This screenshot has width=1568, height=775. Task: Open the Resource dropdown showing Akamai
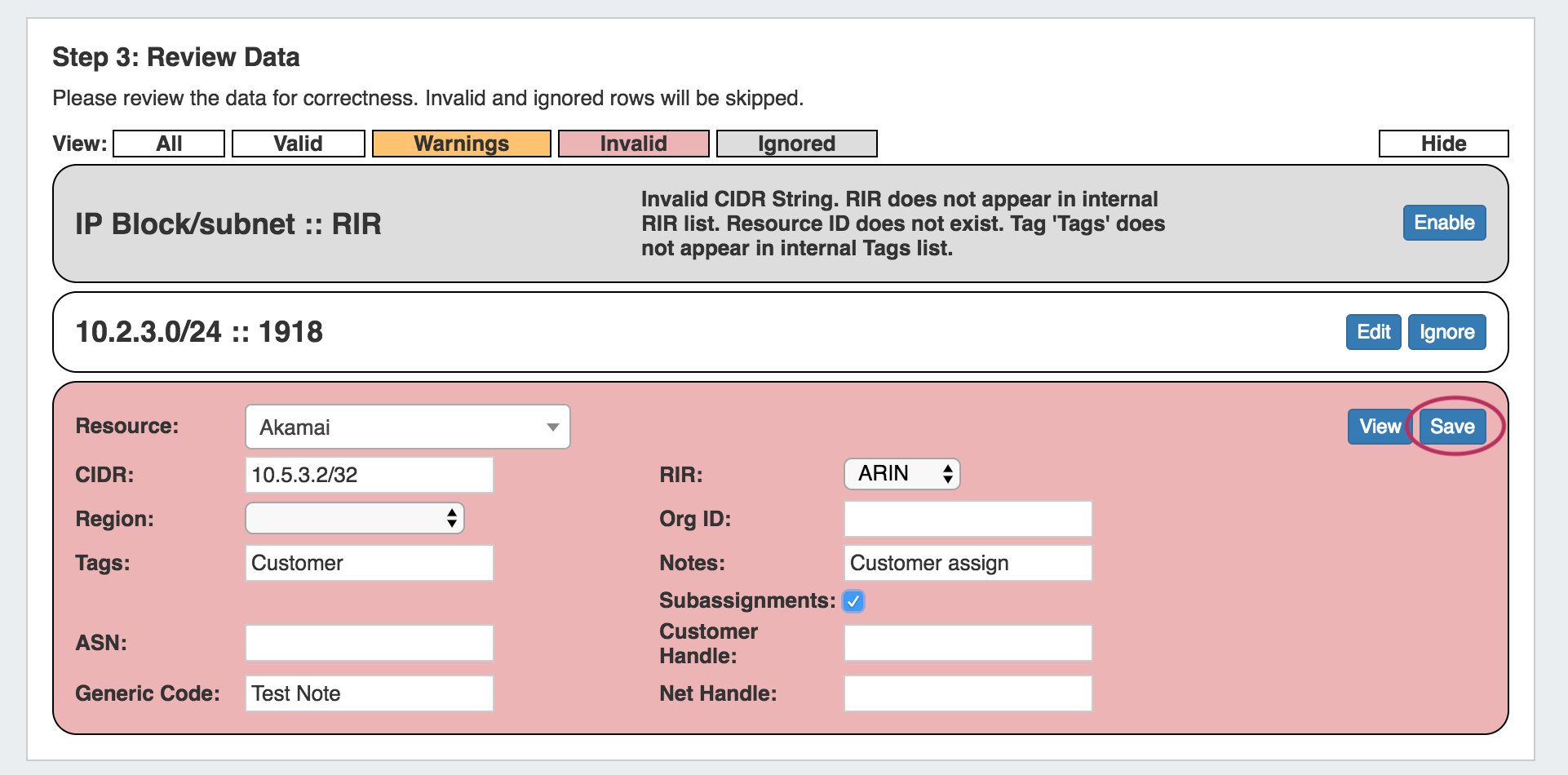tap(407, 427)
